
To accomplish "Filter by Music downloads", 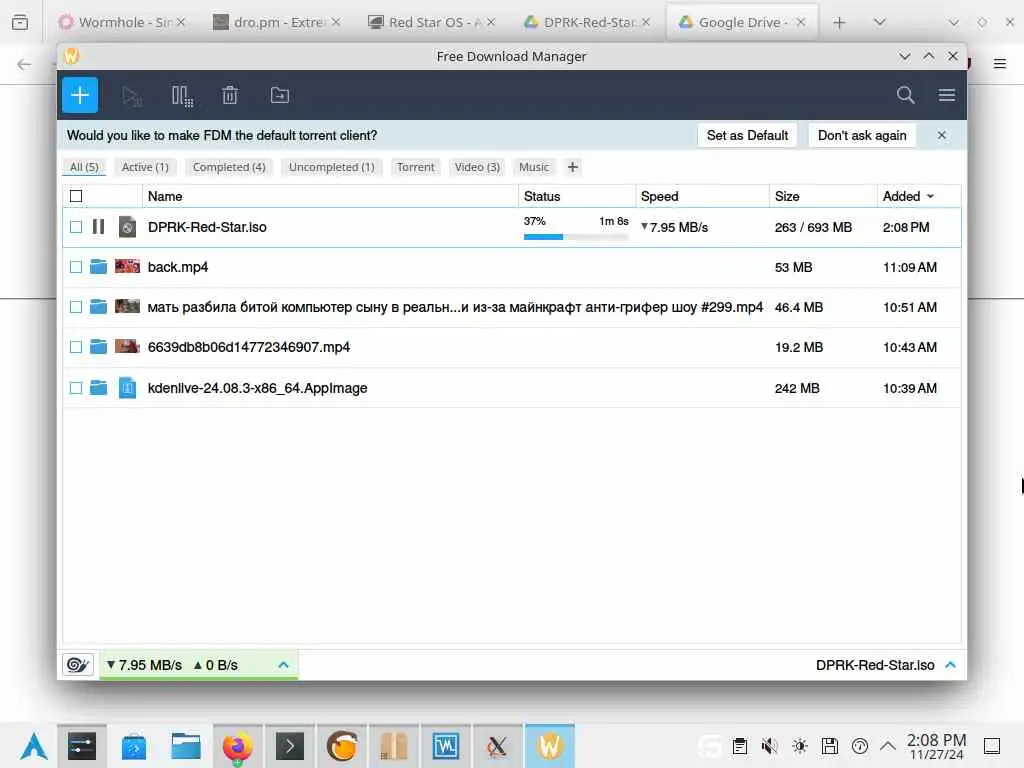I will click(x=534, y=167).
